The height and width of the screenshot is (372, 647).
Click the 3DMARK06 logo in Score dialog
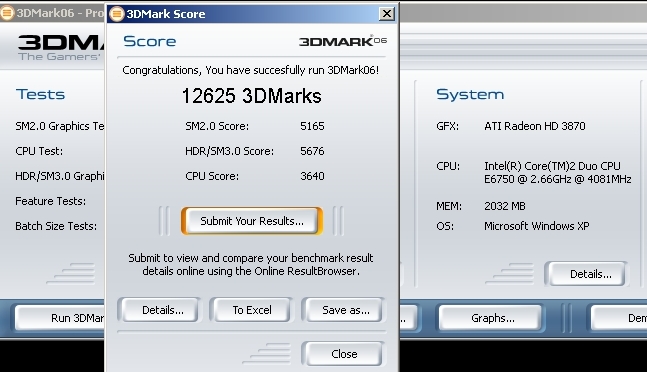click(342, 41)
